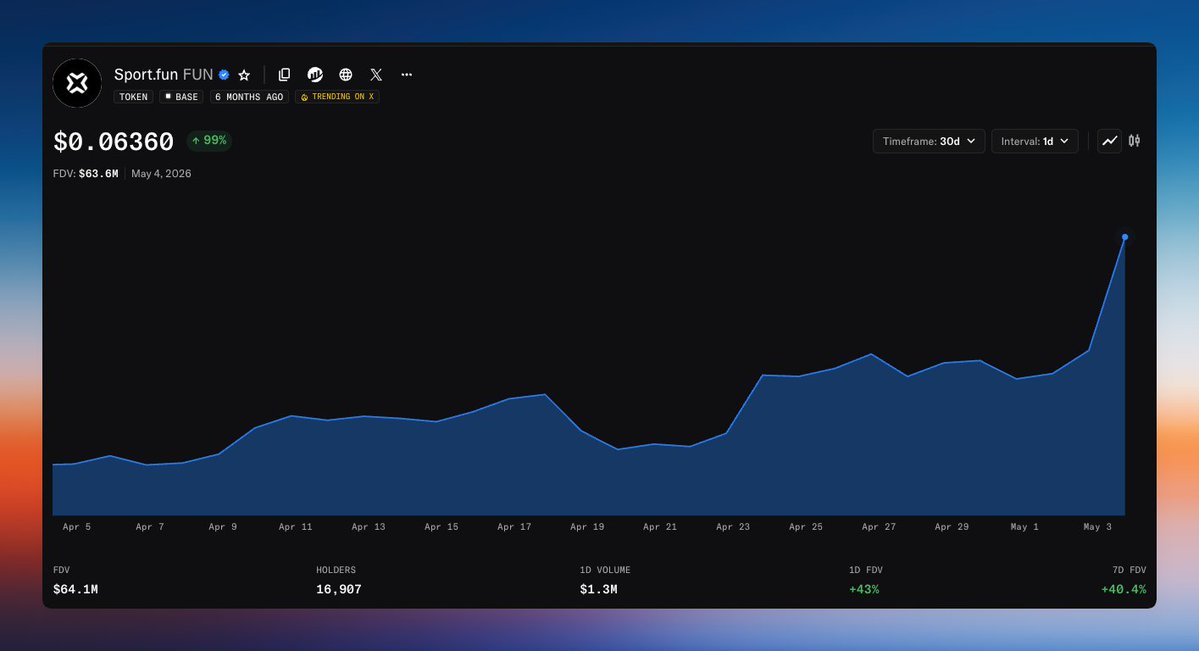Click the blue verified badge

(x=224, y=75)
